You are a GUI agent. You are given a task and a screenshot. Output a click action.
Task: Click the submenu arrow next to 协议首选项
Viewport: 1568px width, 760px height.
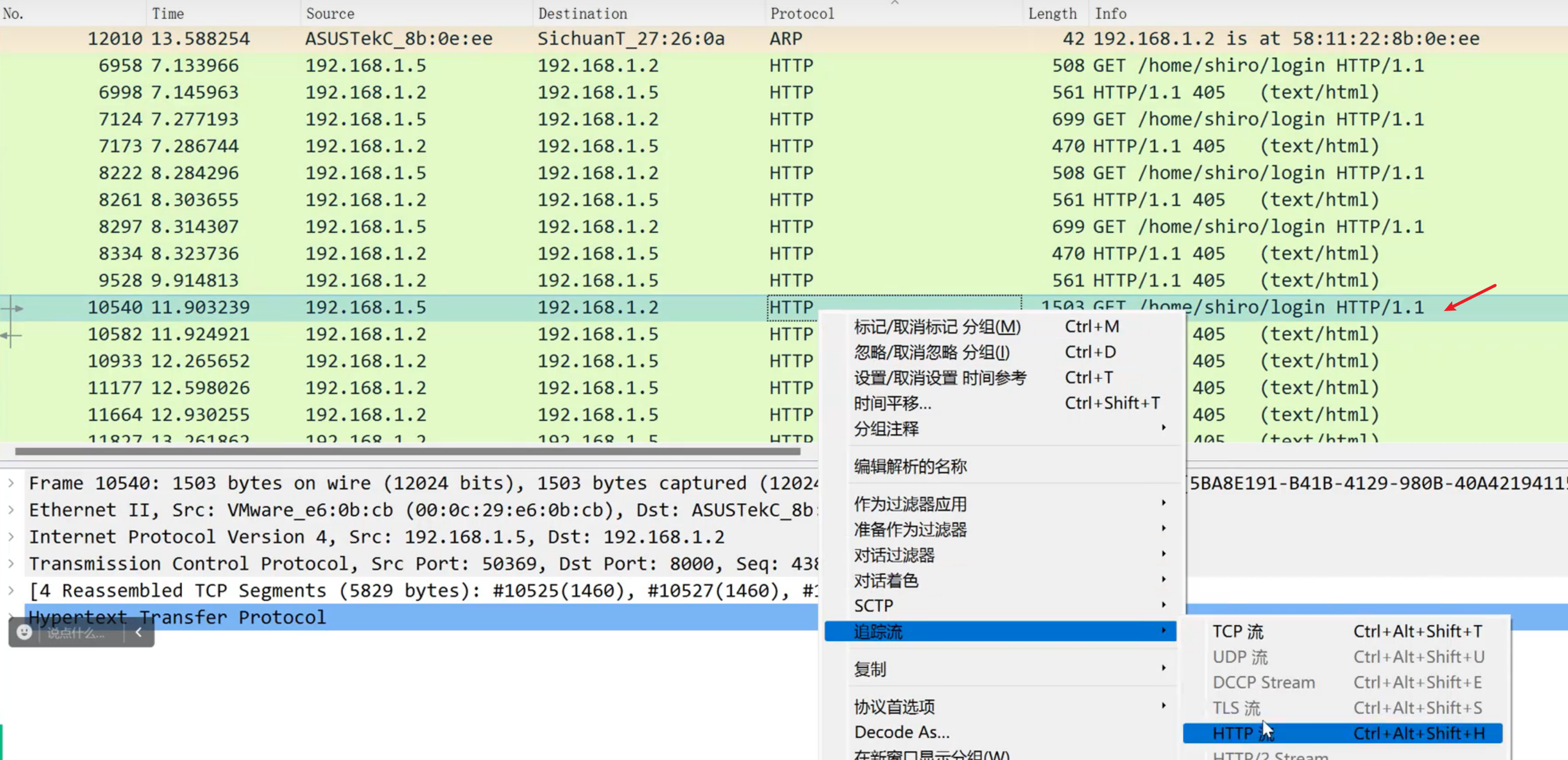(1163, 706)
